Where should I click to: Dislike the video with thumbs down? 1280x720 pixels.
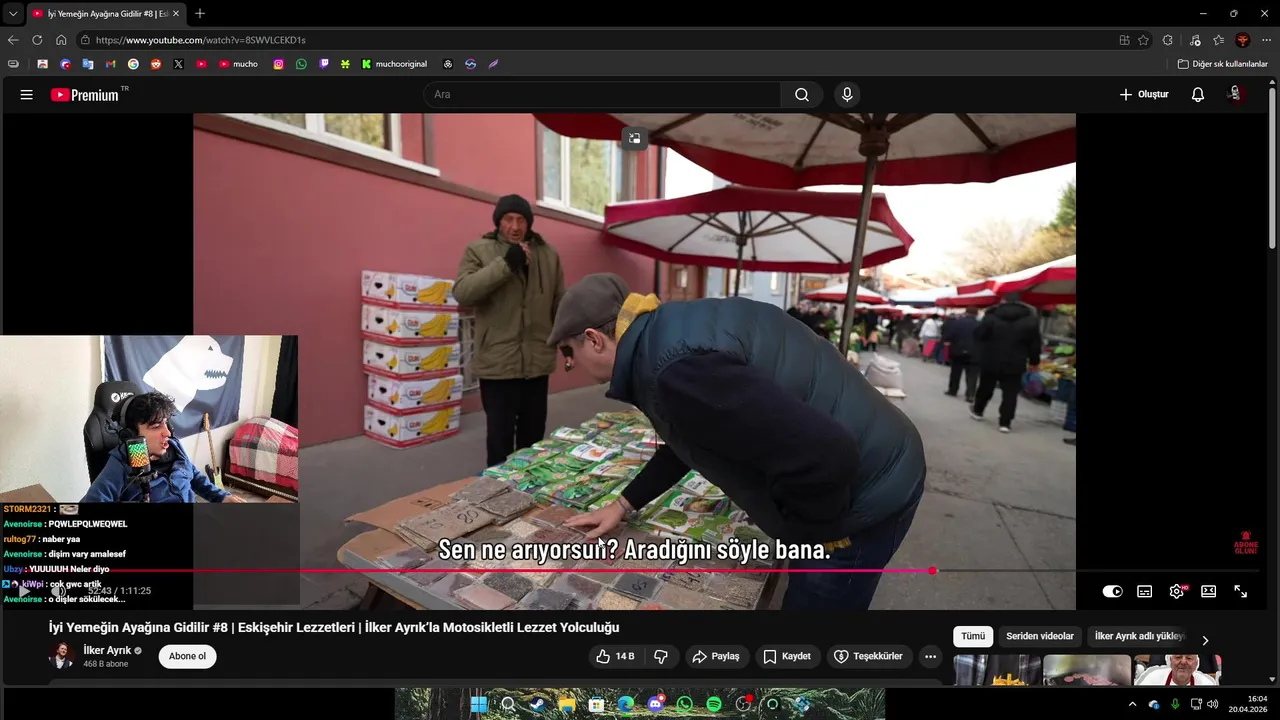pyautogui.click(x=661, y=656)
